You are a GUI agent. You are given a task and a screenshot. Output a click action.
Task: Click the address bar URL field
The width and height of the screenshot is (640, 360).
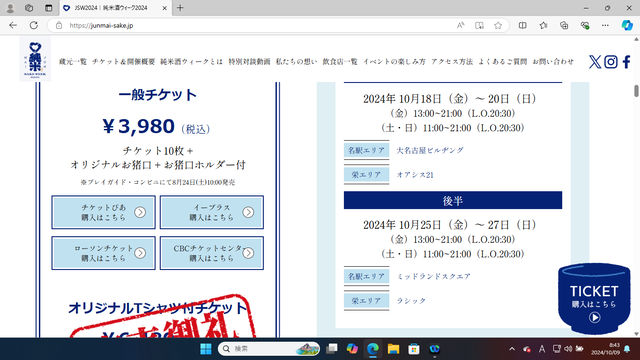pyautogui.click(x=261, y=25)
